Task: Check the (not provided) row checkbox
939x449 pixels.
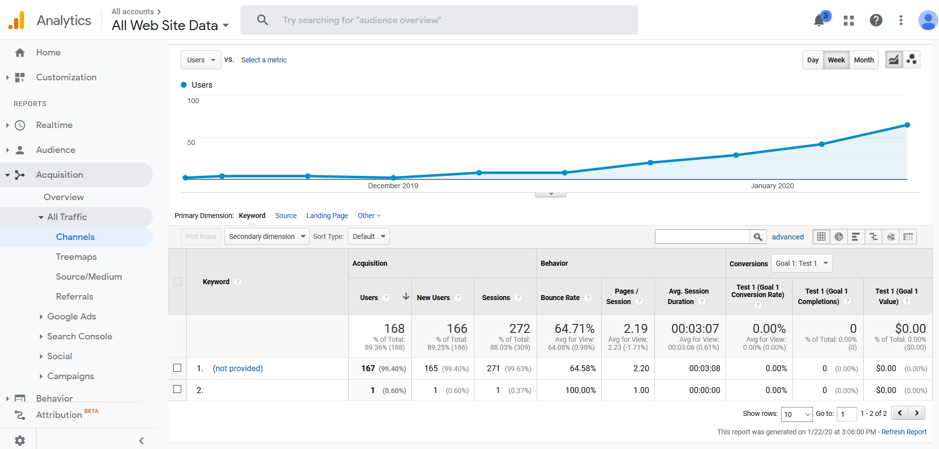Action: click(x=177, y=368)
